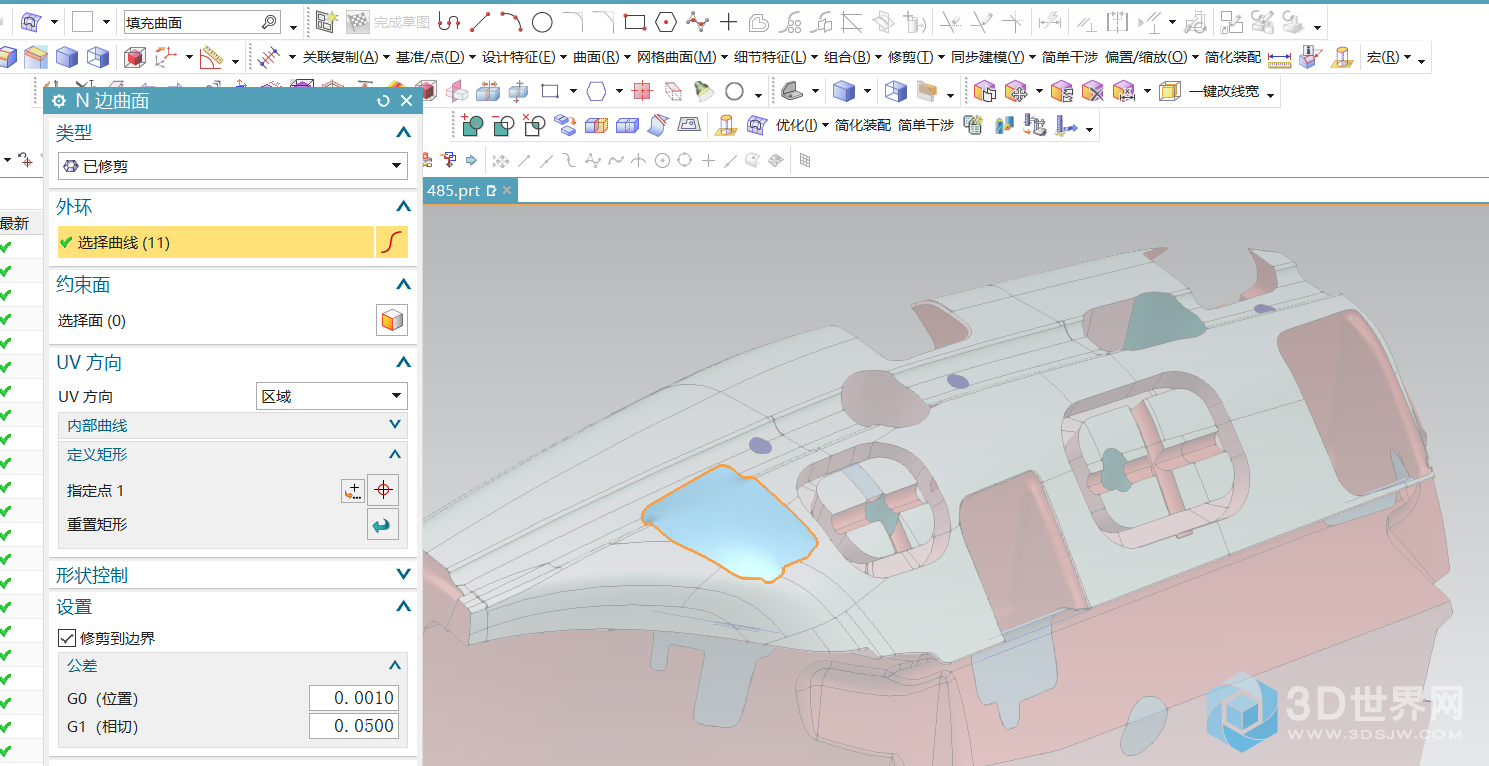Screen dimensions: 1489x766
Task: Click the Delete Face cube icon
Action: point(1092,92)
